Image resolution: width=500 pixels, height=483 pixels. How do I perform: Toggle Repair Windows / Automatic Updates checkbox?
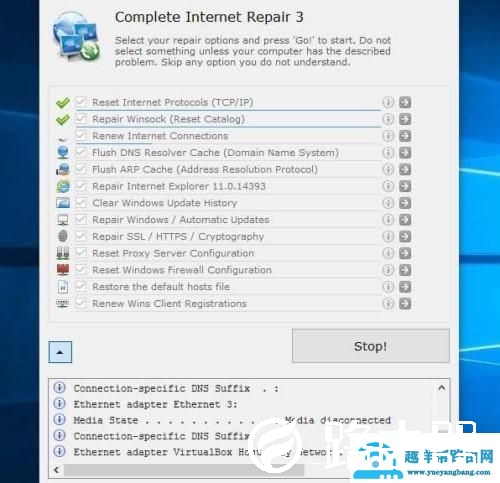point(81,219)
